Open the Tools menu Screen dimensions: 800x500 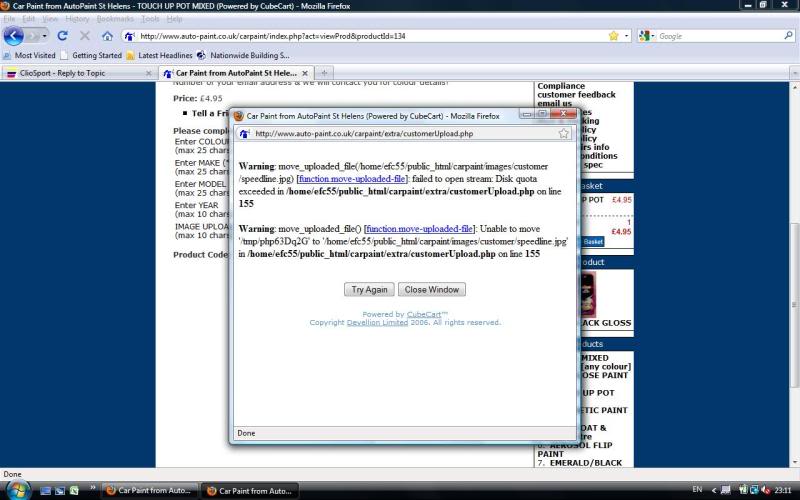tap(150, 19)
